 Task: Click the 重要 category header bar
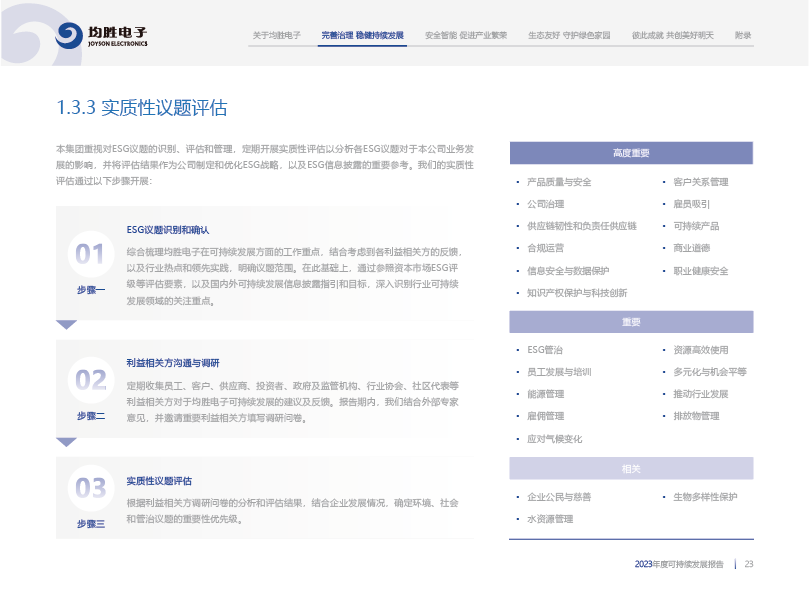click(x=630, y=322)
